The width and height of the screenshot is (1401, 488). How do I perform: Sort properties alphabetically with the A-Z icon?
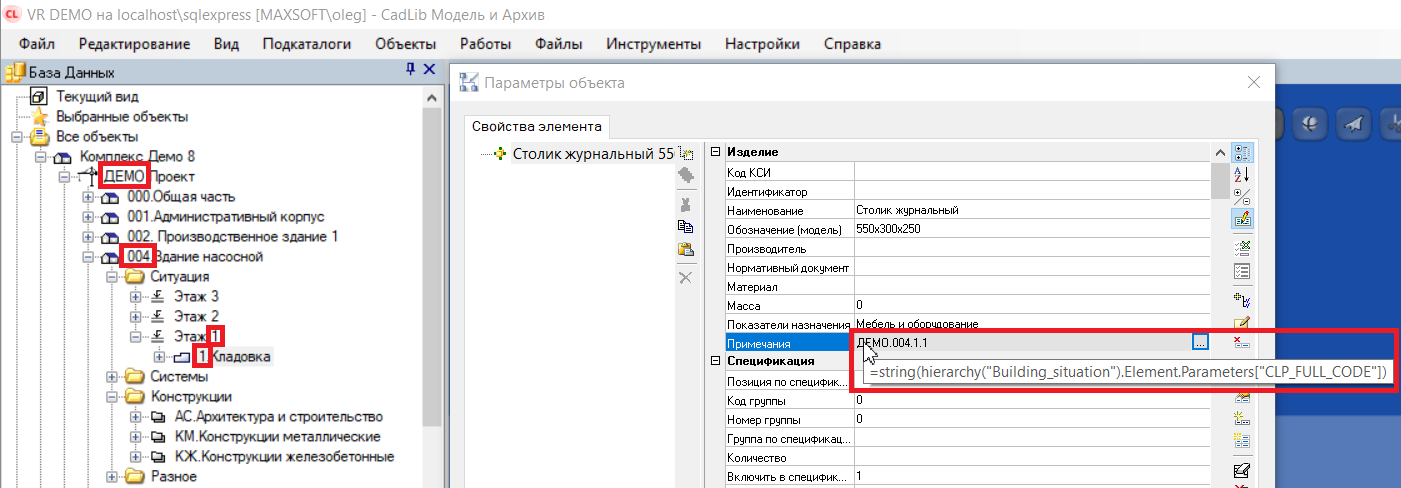pyautogui.click(x=1242, y=174)
